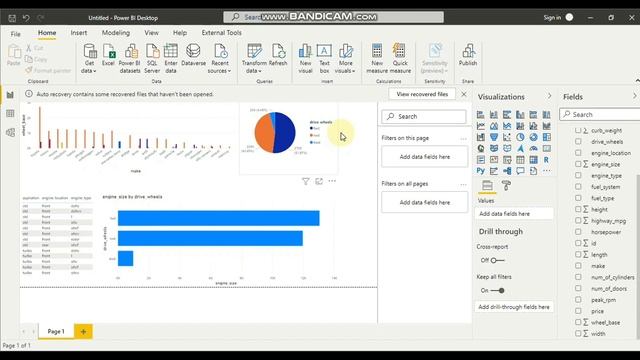Insert a Matrix visualization
This screenshot has width=640, height=360.
pyautogui.click(x=533, y=160)
